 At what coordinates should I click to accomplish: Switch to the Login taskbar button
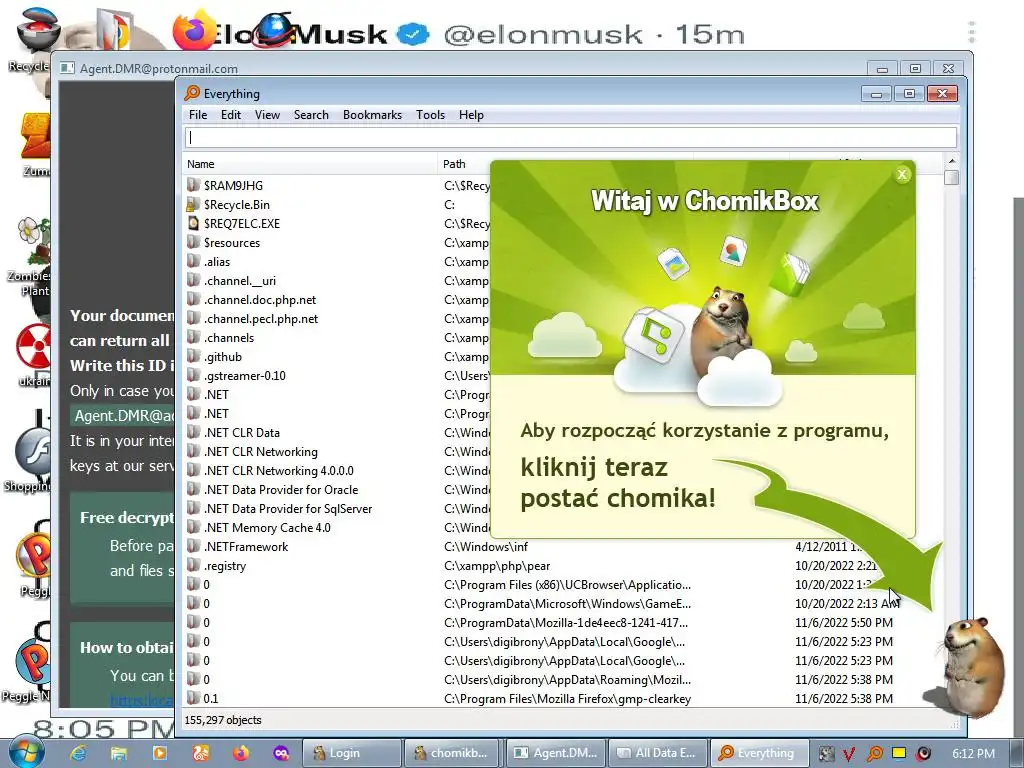pyautogui.click(x=350, y=753)
